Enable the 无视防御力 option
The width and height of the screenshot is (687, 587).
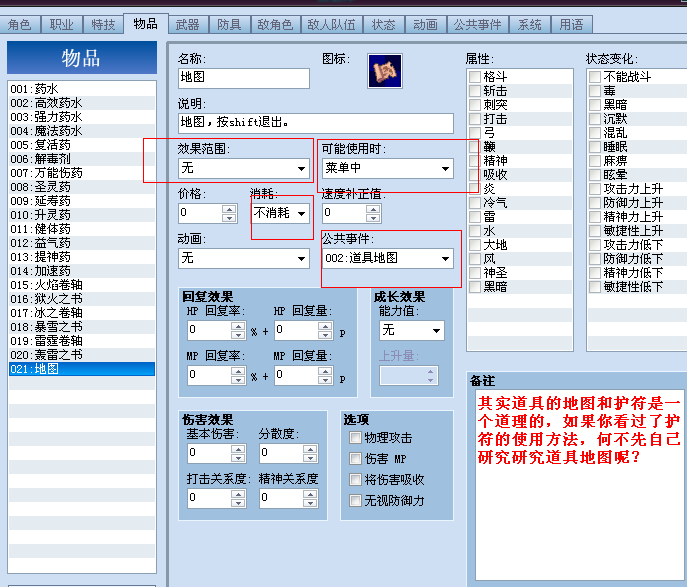coord(355,501)
